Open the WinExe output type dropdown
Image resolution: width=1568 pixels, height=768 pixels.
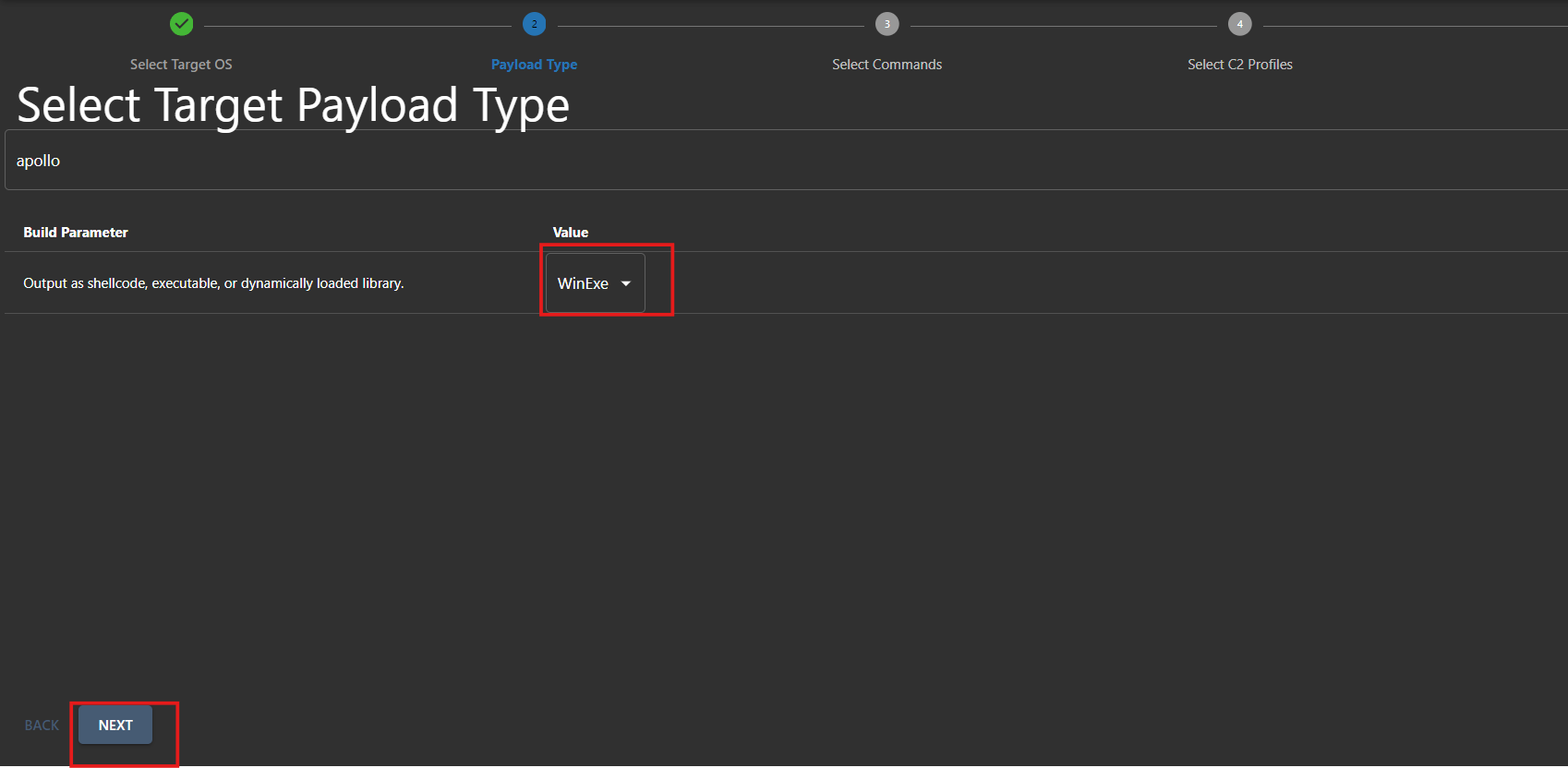point(595,283)
